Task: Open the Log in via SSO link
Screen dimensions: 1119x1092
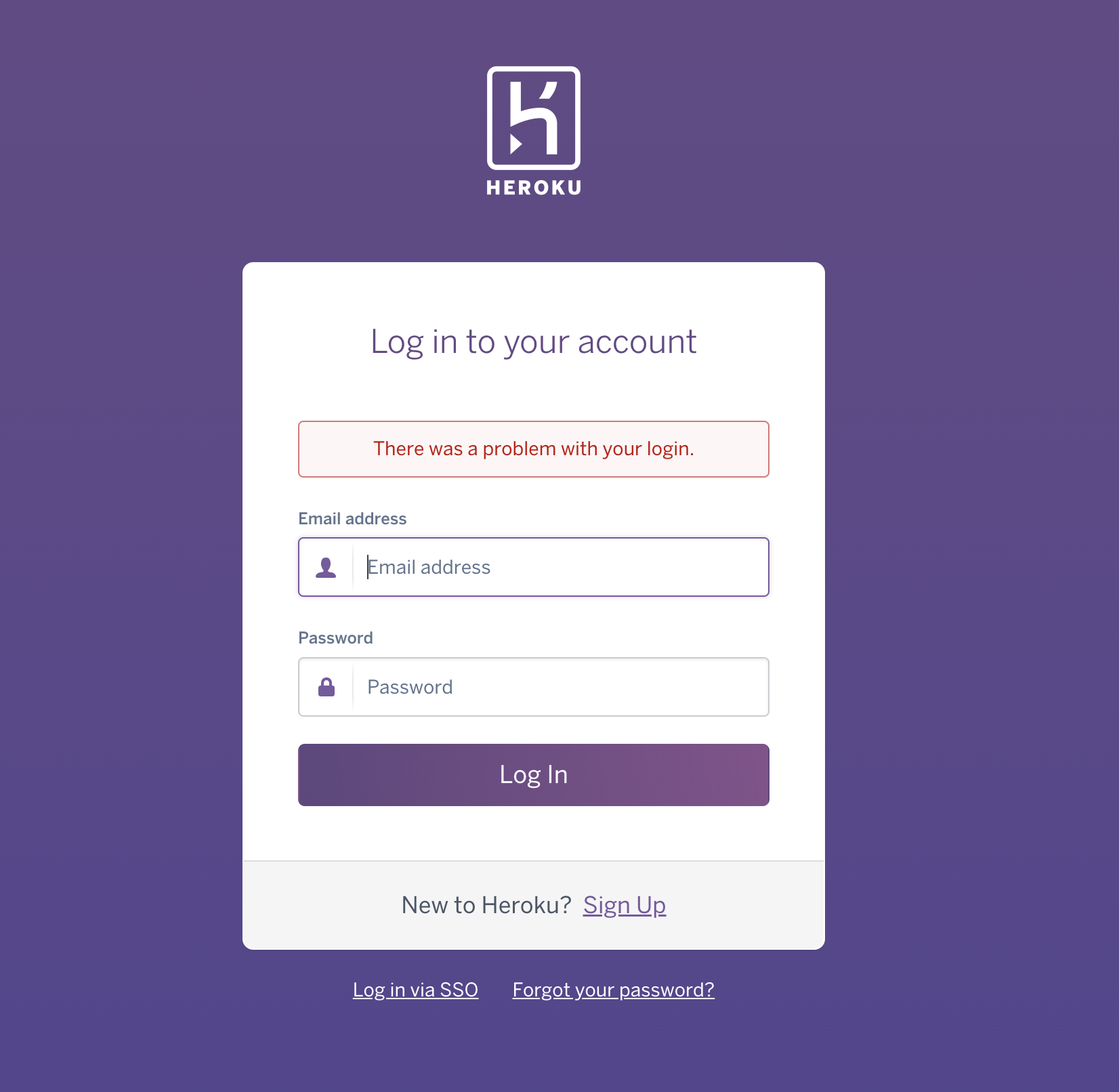Action: pyautogui.click(x=415, y=990)
